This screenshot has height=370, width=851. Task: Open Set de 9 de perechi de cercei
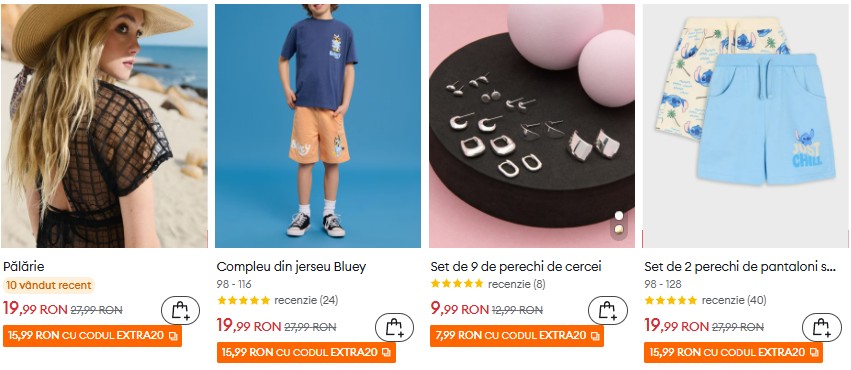coord(516,266)
